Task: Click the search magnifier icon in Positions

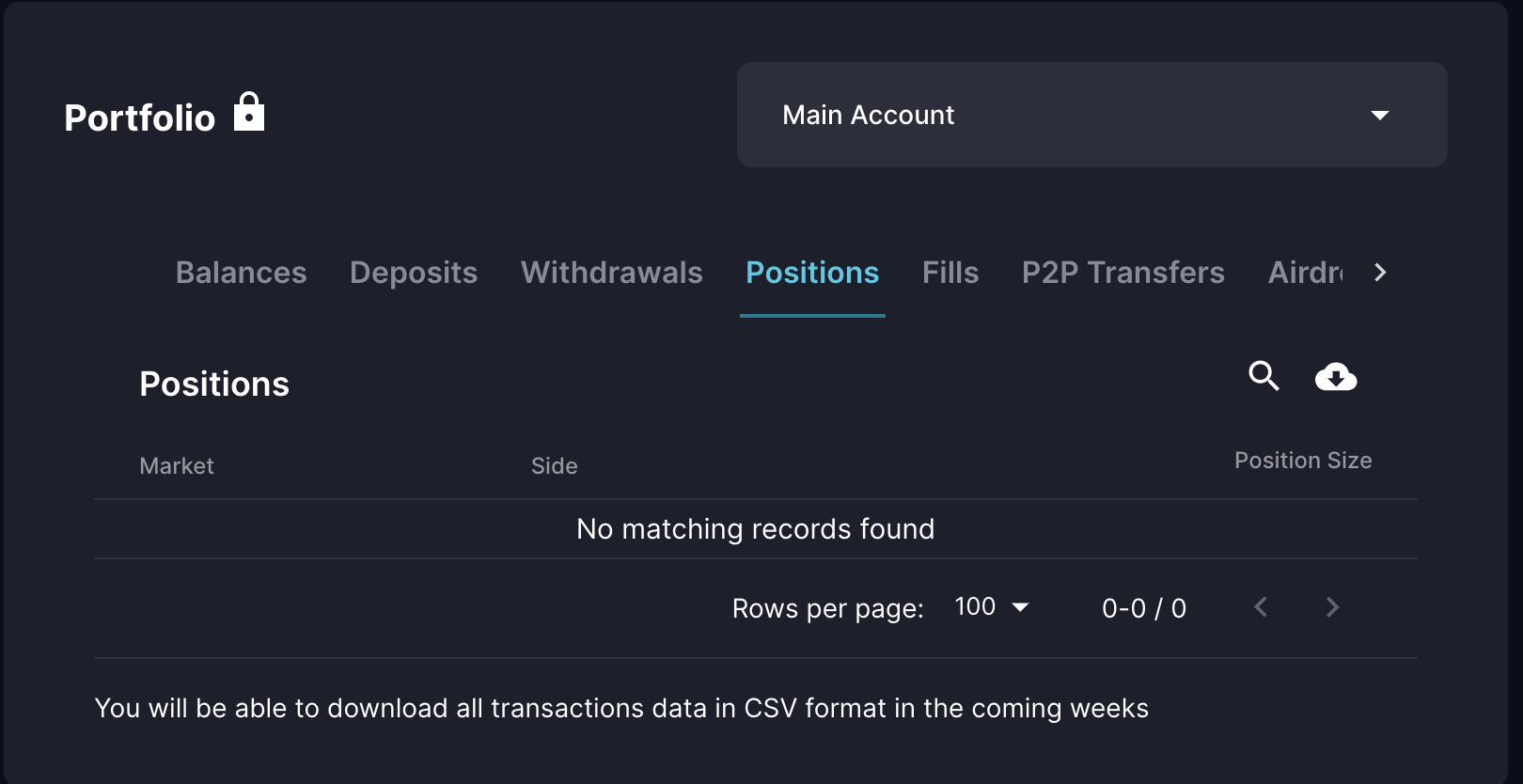Action: 1264,376
